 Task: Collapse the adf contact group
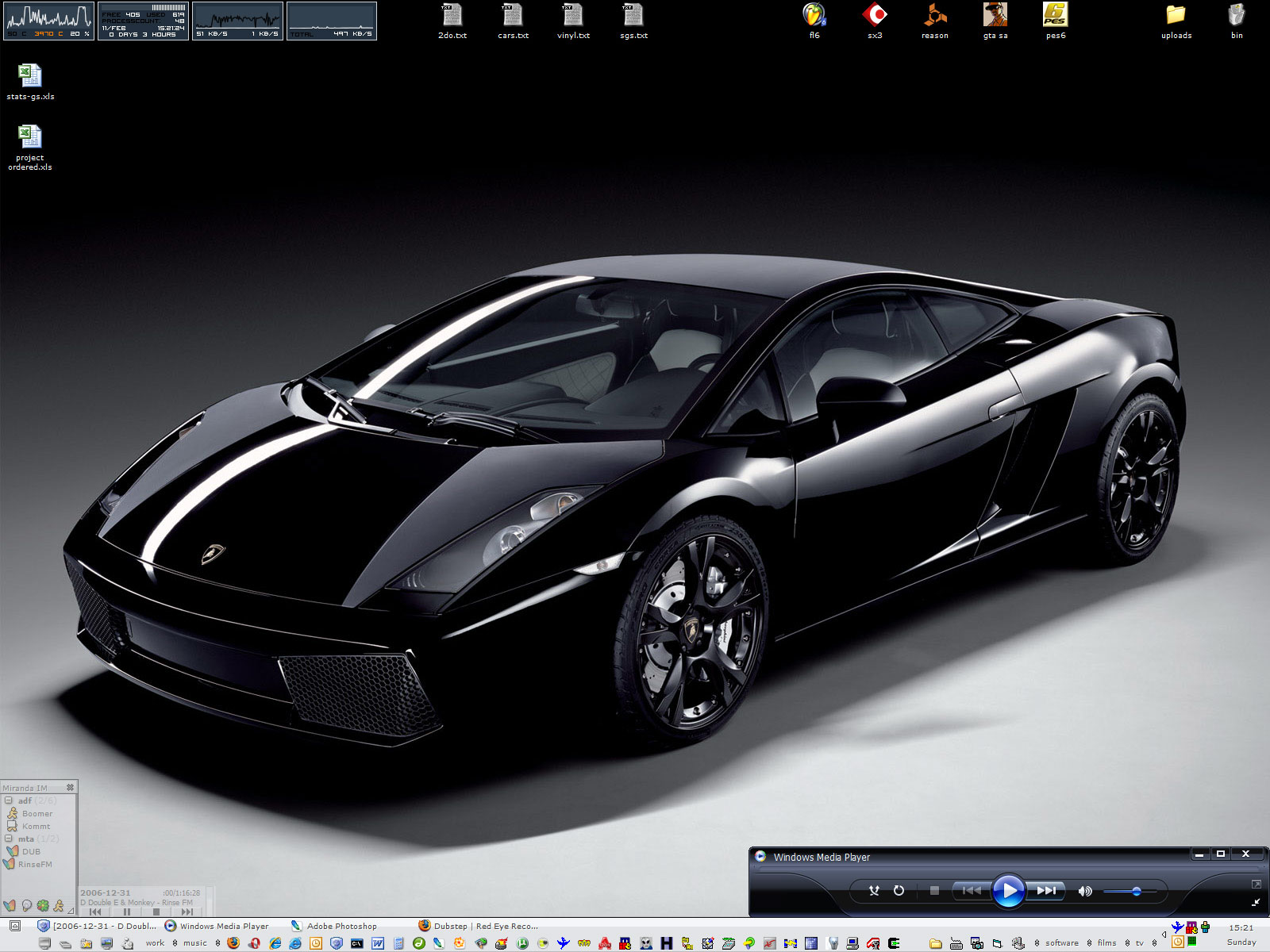click(x=9, y=800)
